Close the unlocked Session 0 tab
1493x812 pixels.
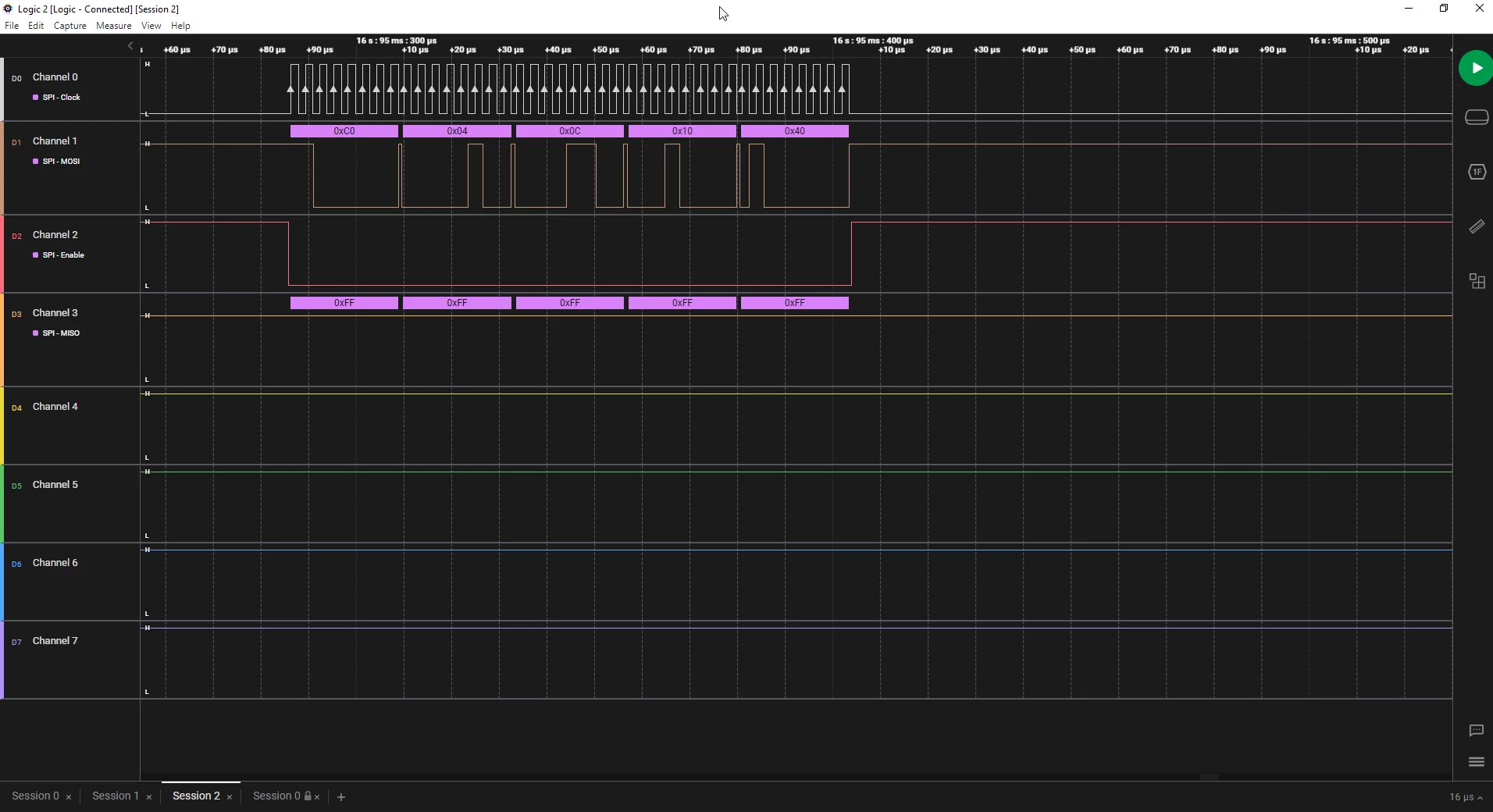click(69, 797)
